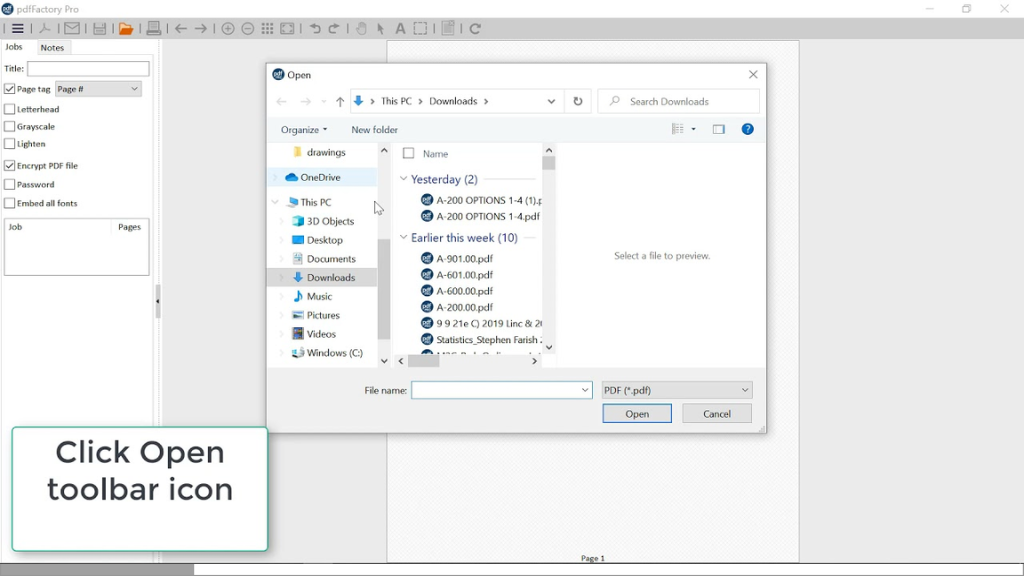Click the undo toolbar icon
The image size is (1024, 576).
[315, 29]
